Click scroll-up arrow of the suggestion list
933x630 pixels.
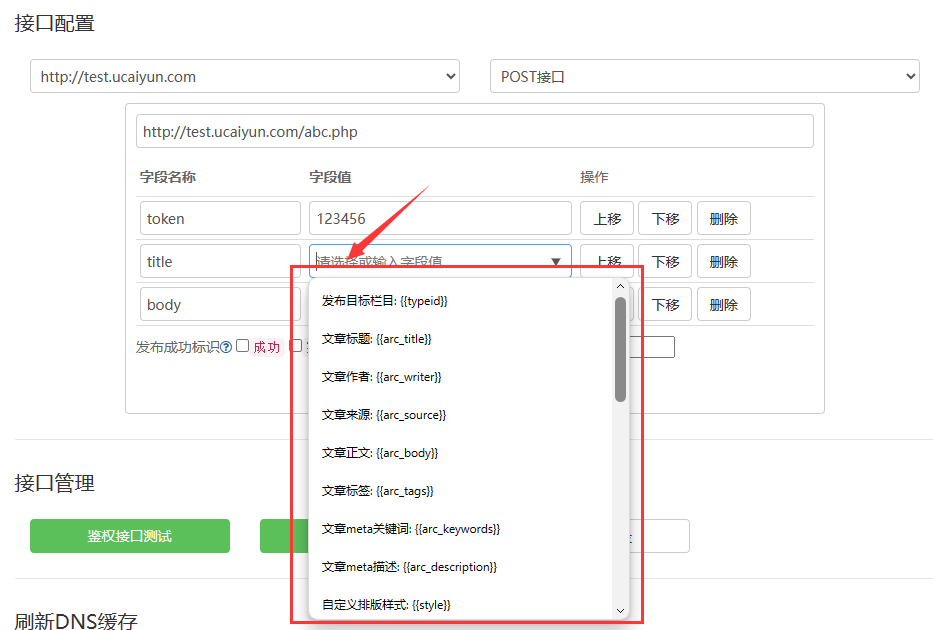[620, 287]
